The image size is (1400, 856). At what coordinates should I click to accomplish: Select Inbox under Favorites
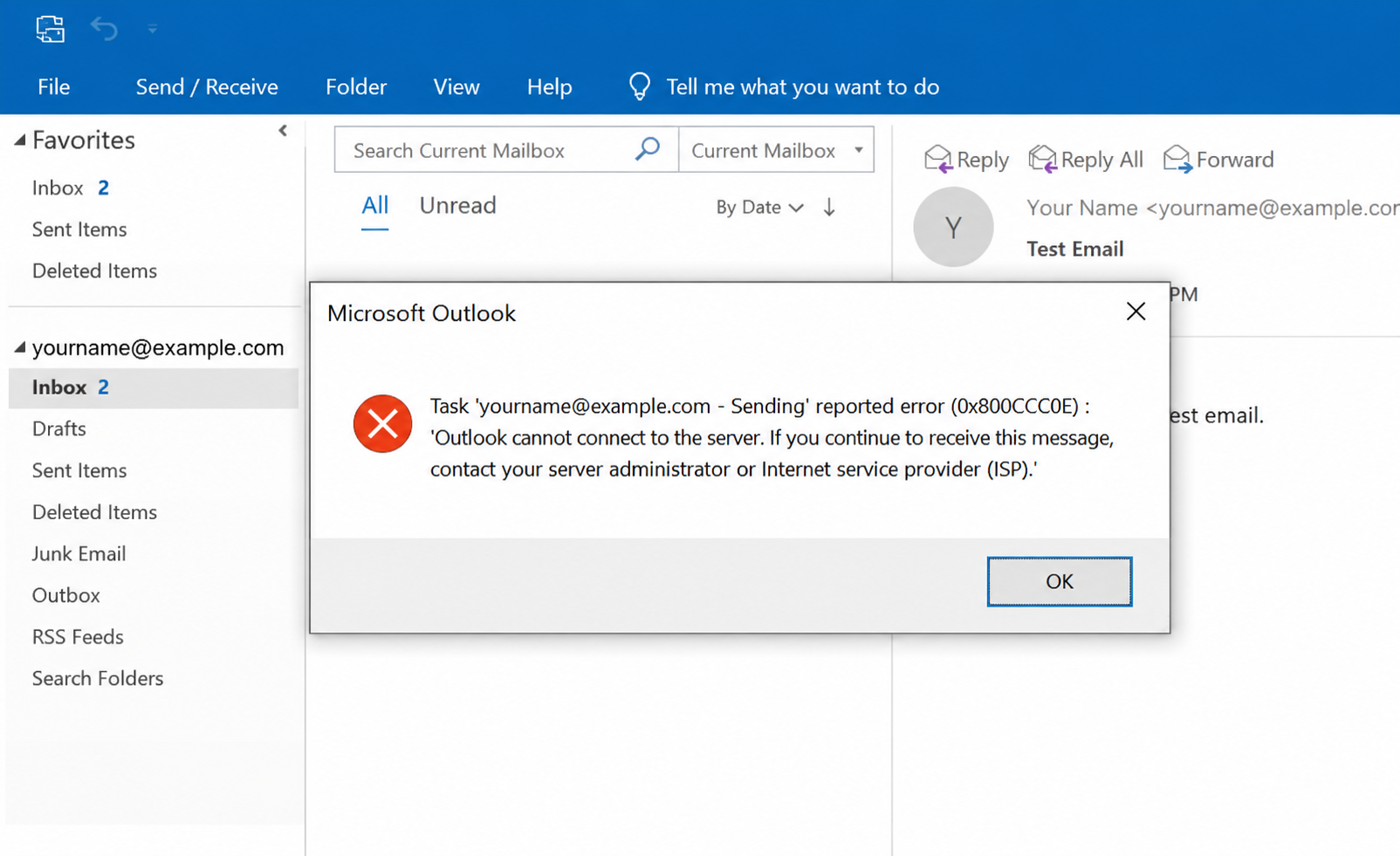click(58, 188)
